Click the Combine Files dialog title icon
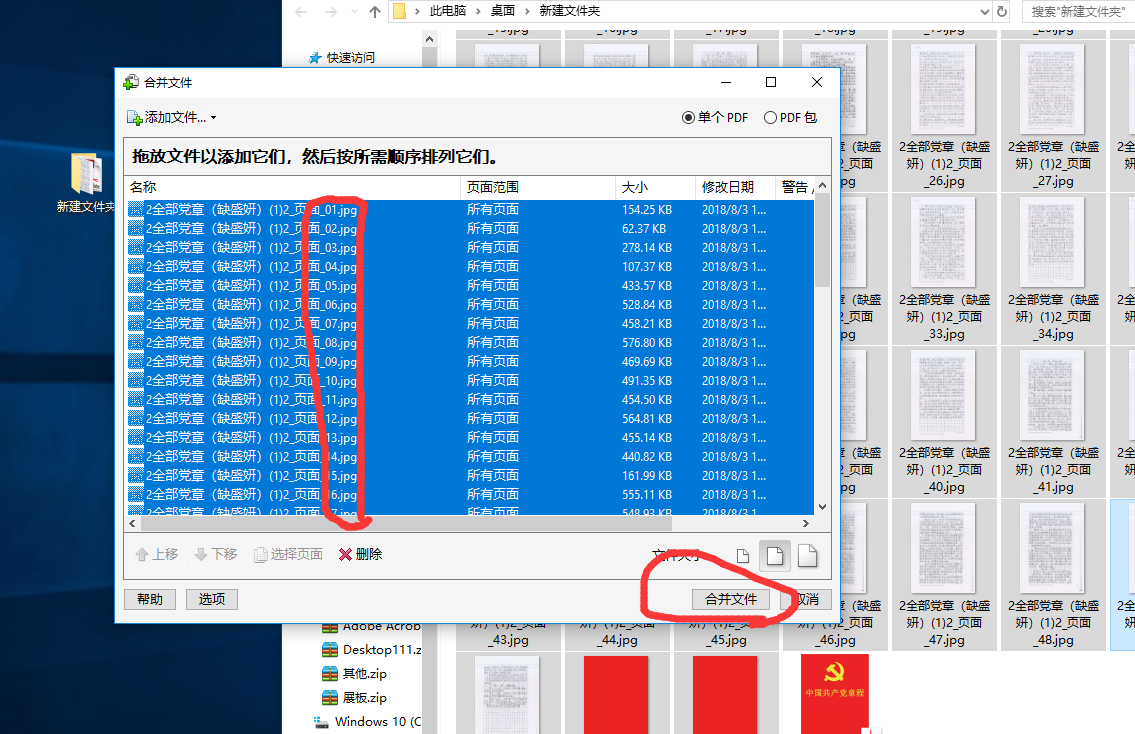Viewport: 1135px width, 734px height. coord(131,83)
